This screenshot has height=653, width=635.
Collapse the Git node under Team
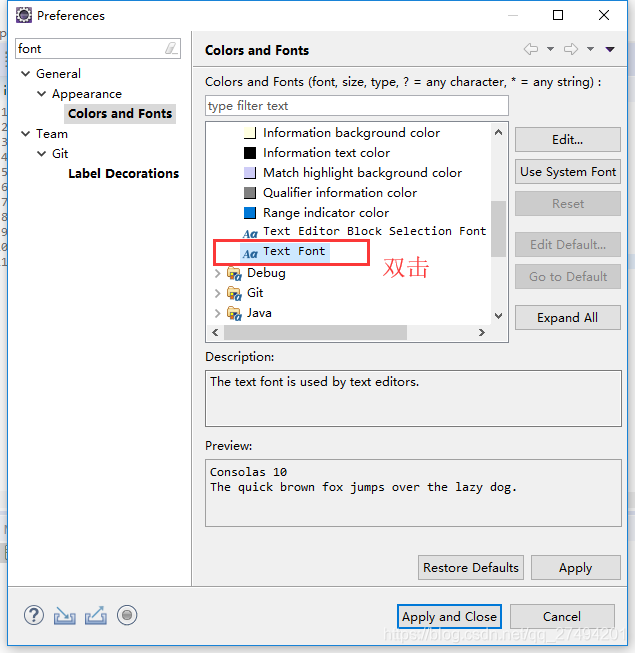tap(42, 154)
